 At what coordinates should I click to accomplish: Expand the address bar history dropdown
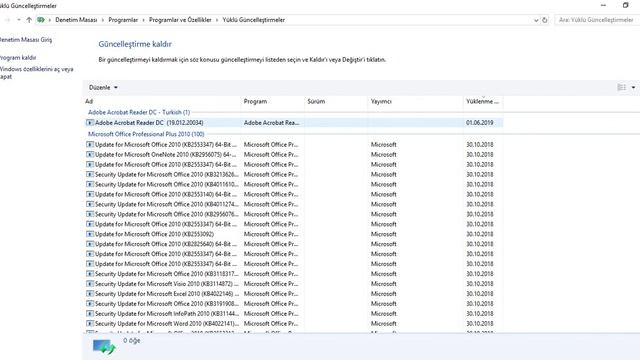(x=536, y=20)
